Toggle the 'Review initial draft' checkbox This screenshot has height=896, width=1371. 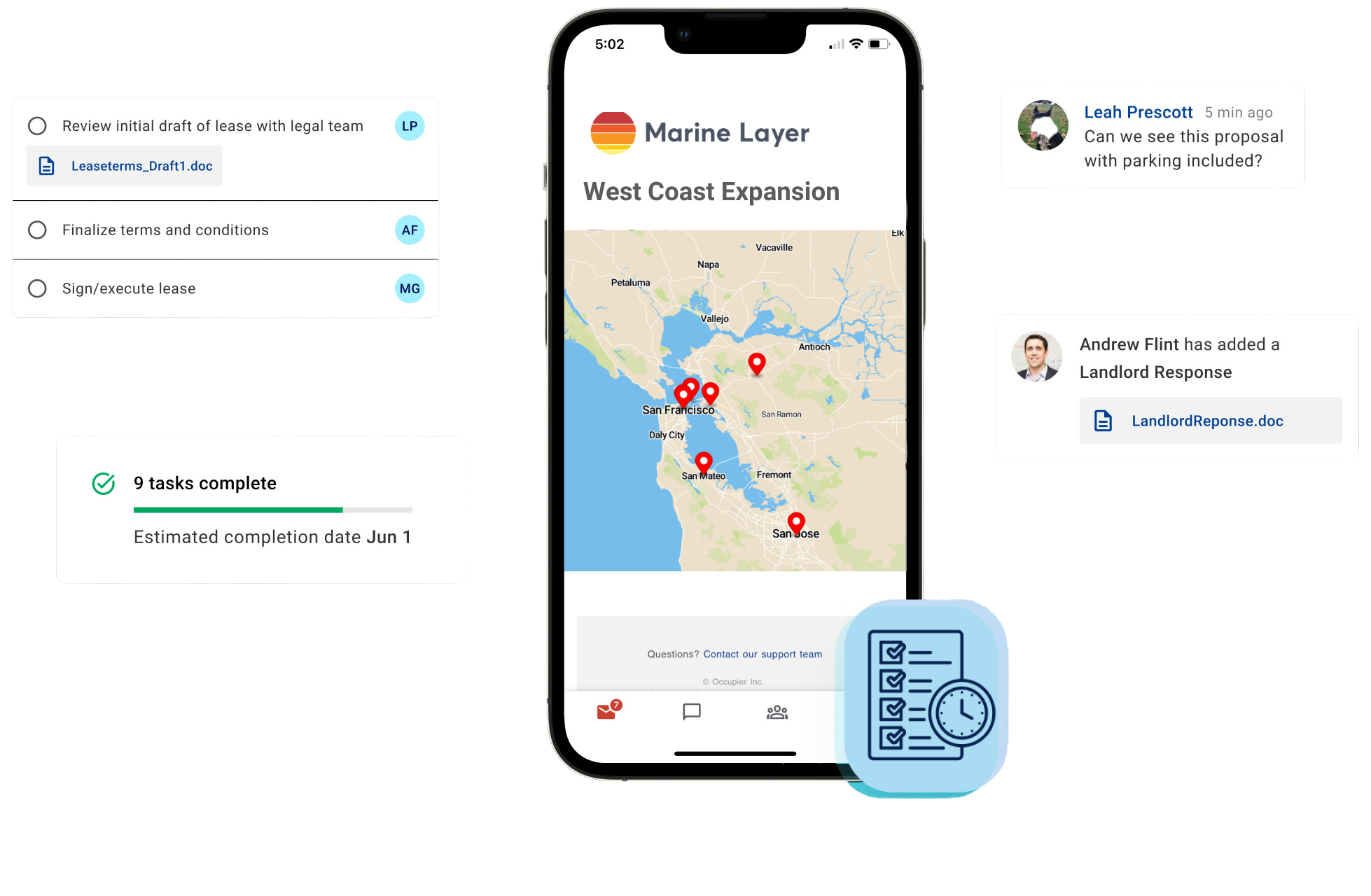click(x=36, y=125)
